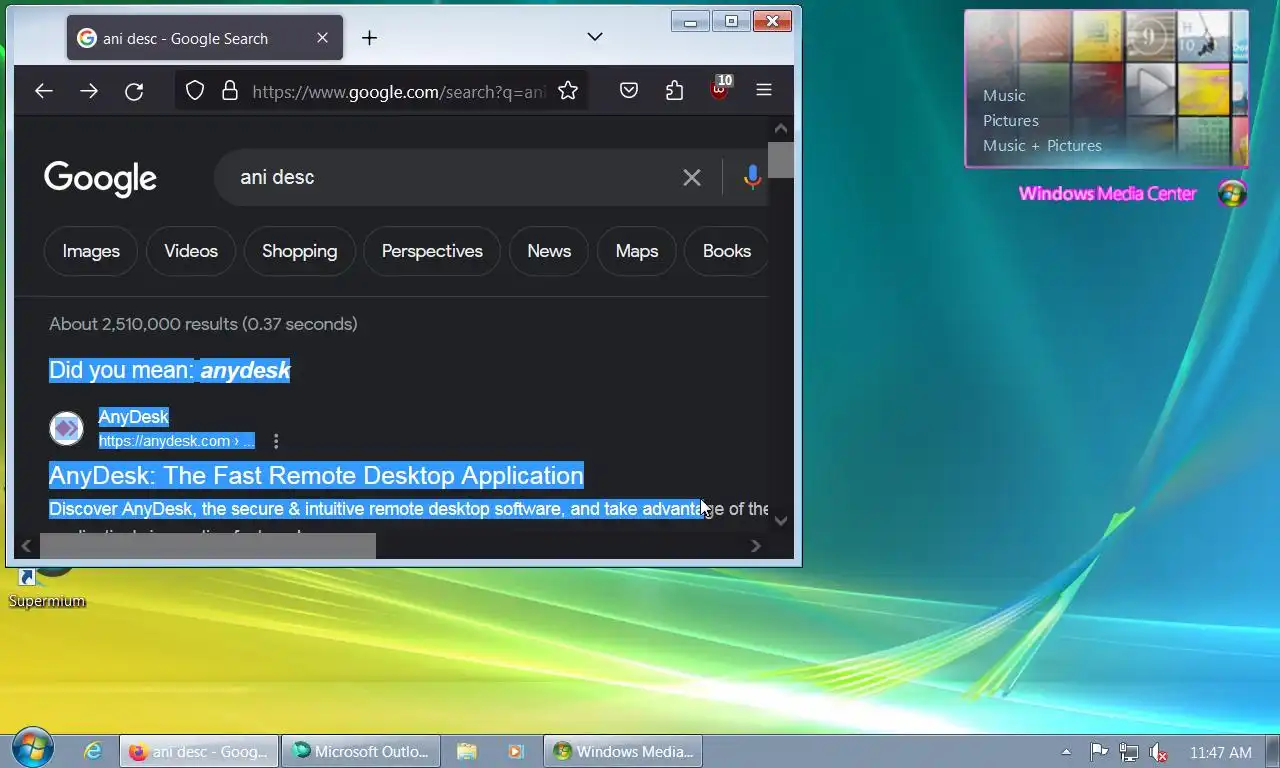Filter results by Images
The image size is (1280, 768).
(91, 251)
